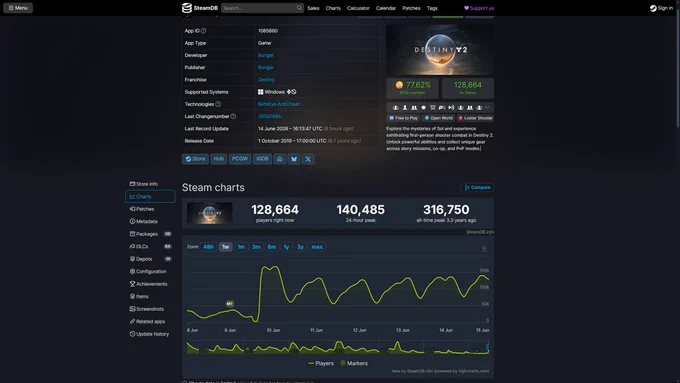Click the Support us heart link
680x383 pixels.
click(479, 8)
